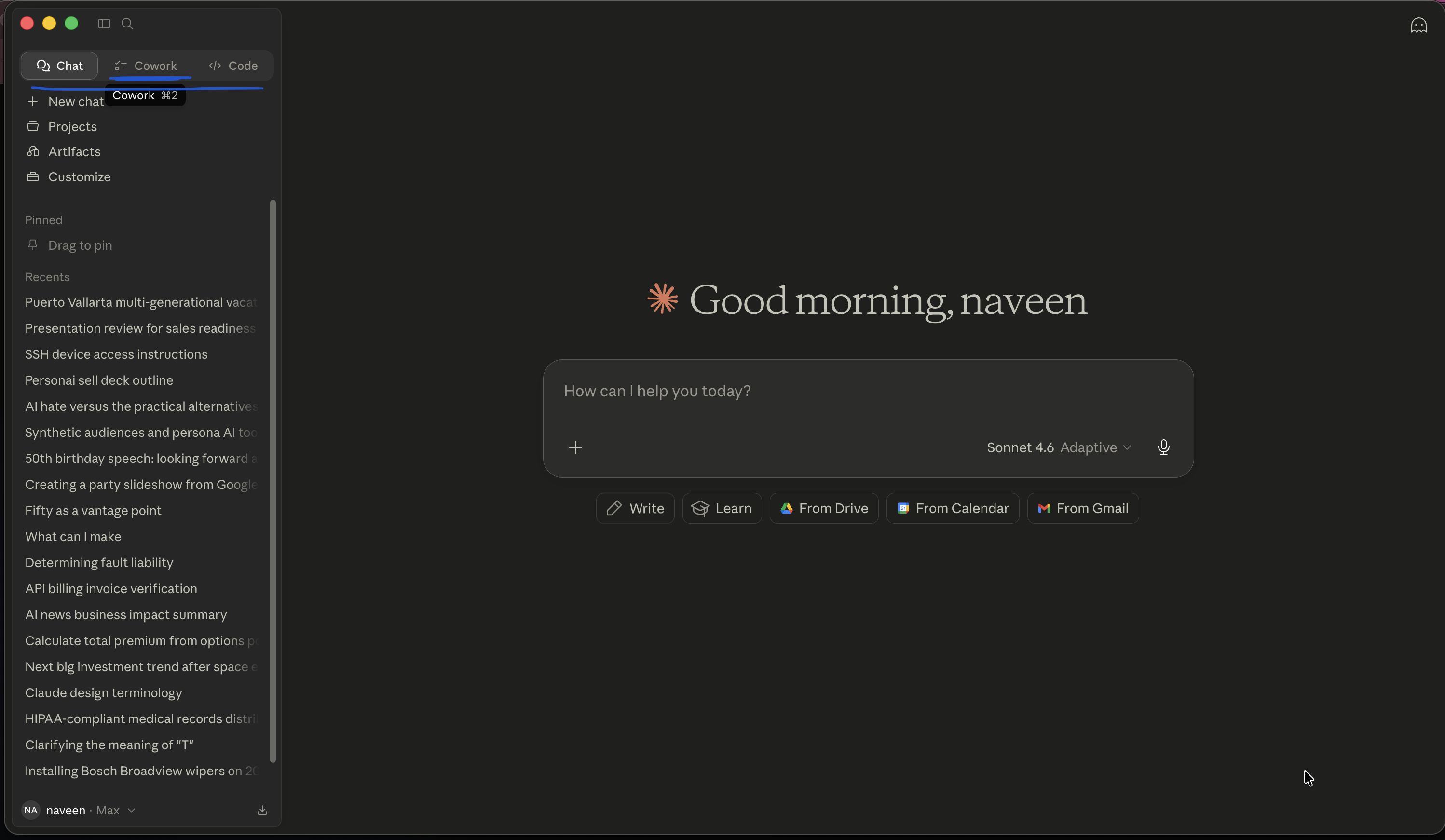Open 'Next big investment trend' chat
This screenshot has height=840, width=1445.
click(142, 667)
